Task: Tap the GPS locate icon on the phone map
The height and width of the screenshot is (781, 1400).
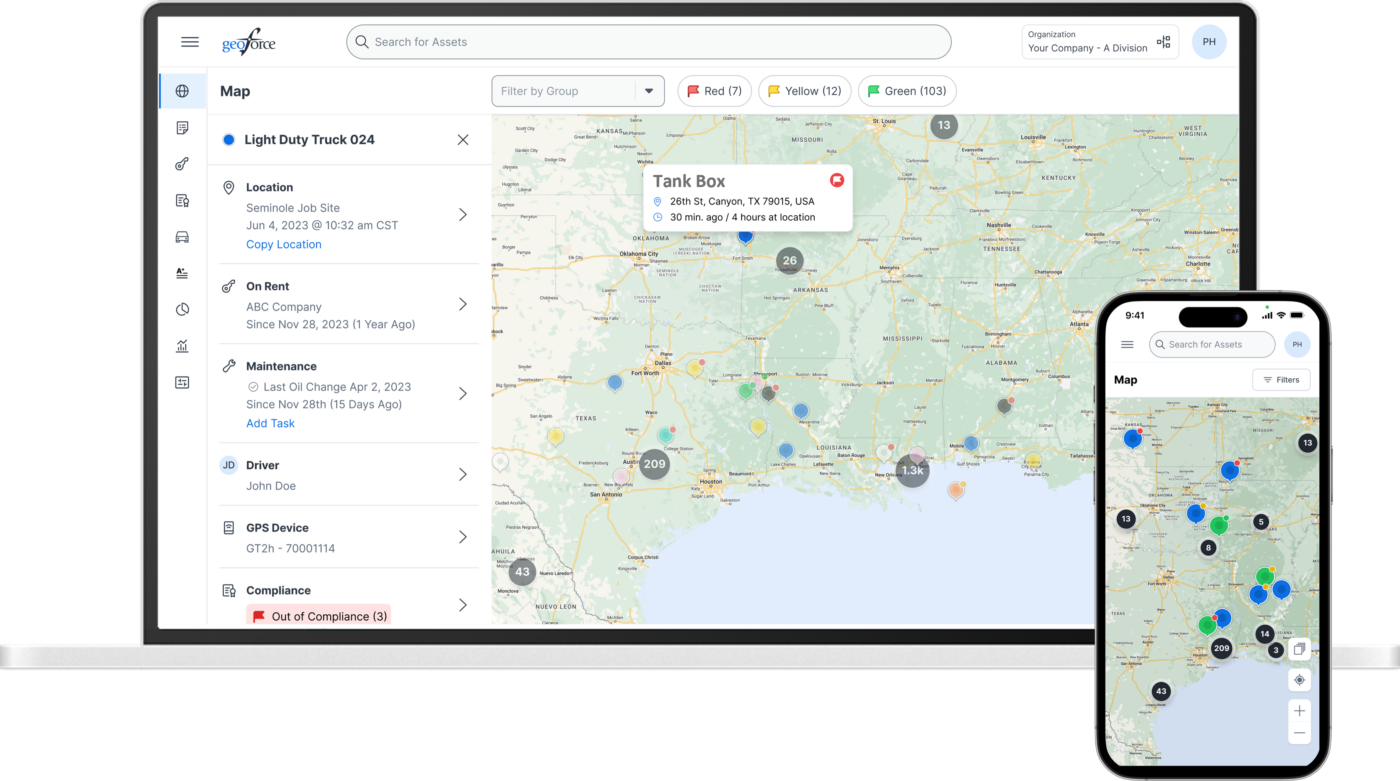Action: 1299,679
